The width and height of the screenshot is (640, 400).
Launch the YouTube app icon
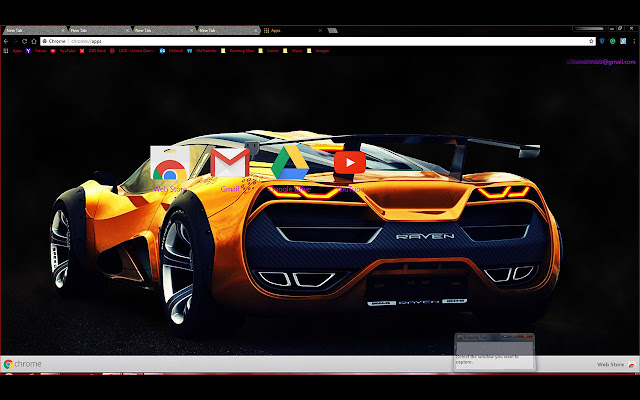click(x=350, y=162)
